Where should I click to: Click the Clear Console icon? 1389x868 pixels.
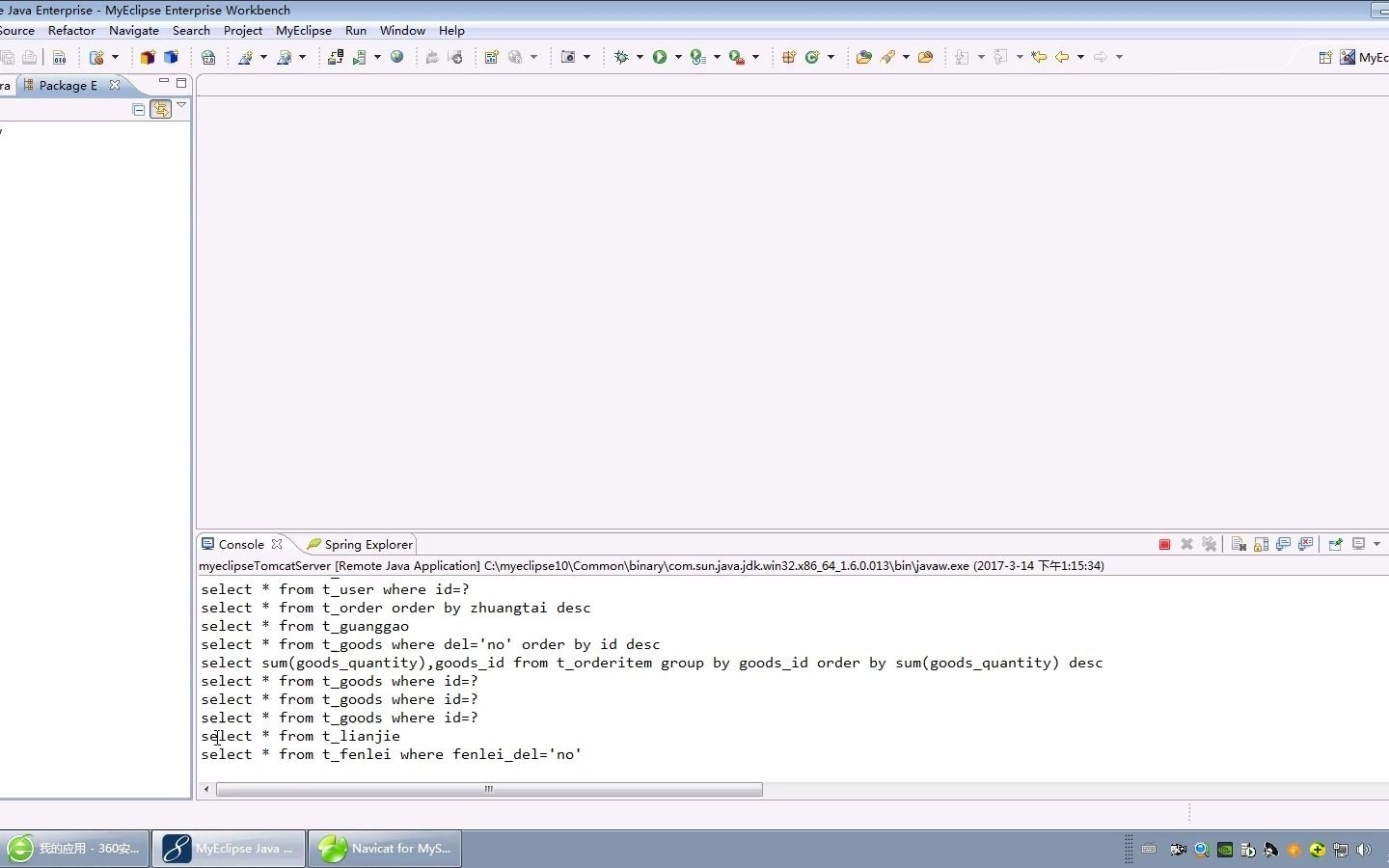coord(1239,545)
